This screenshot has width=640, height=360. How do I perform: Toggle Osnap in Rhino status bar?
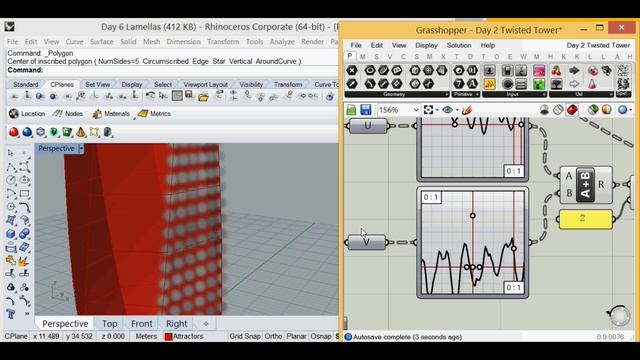[321, 336]
